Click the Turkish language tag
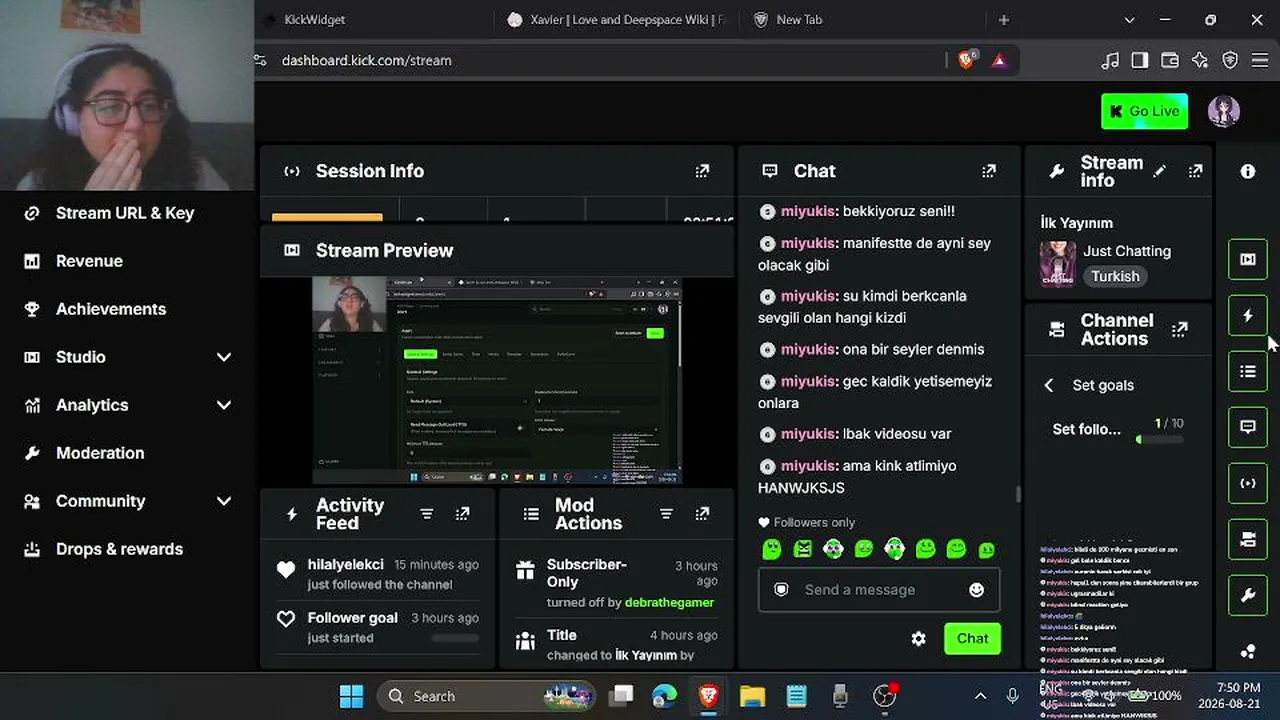1280x720 pixels. (x=1115, y=276)
